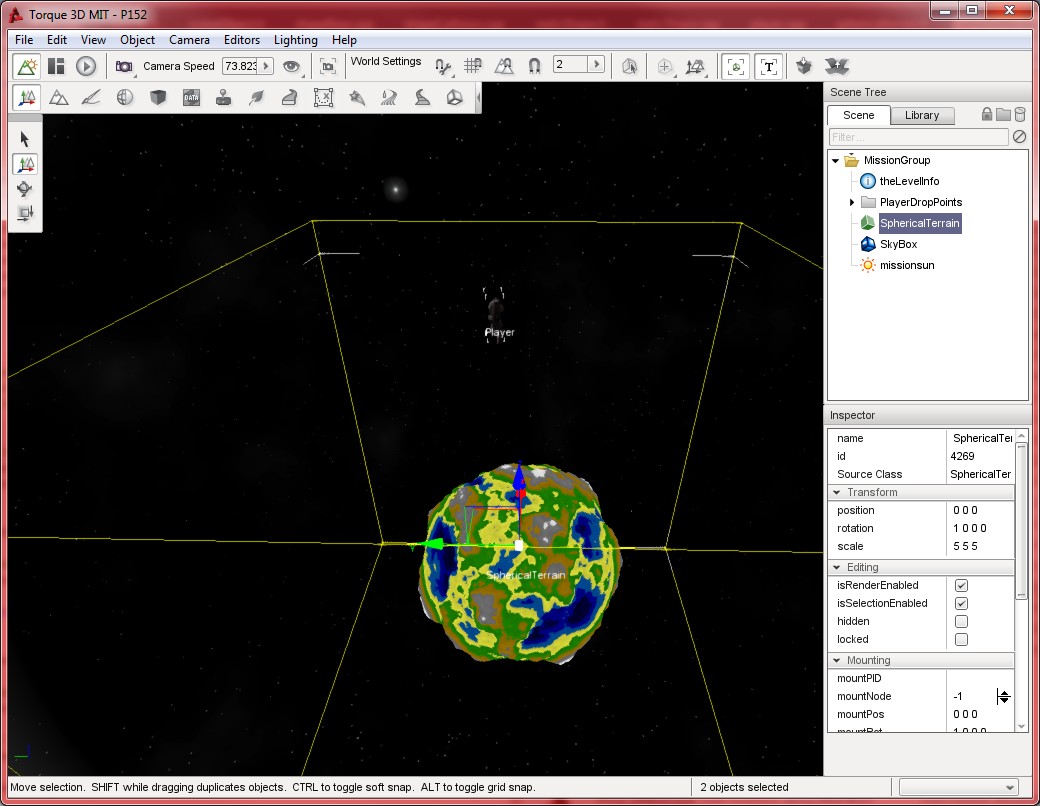The width and height of the screenshot is (1040, 806).
Task: Open the Forest Editor leaf icon
Action: tap(256, 98)
